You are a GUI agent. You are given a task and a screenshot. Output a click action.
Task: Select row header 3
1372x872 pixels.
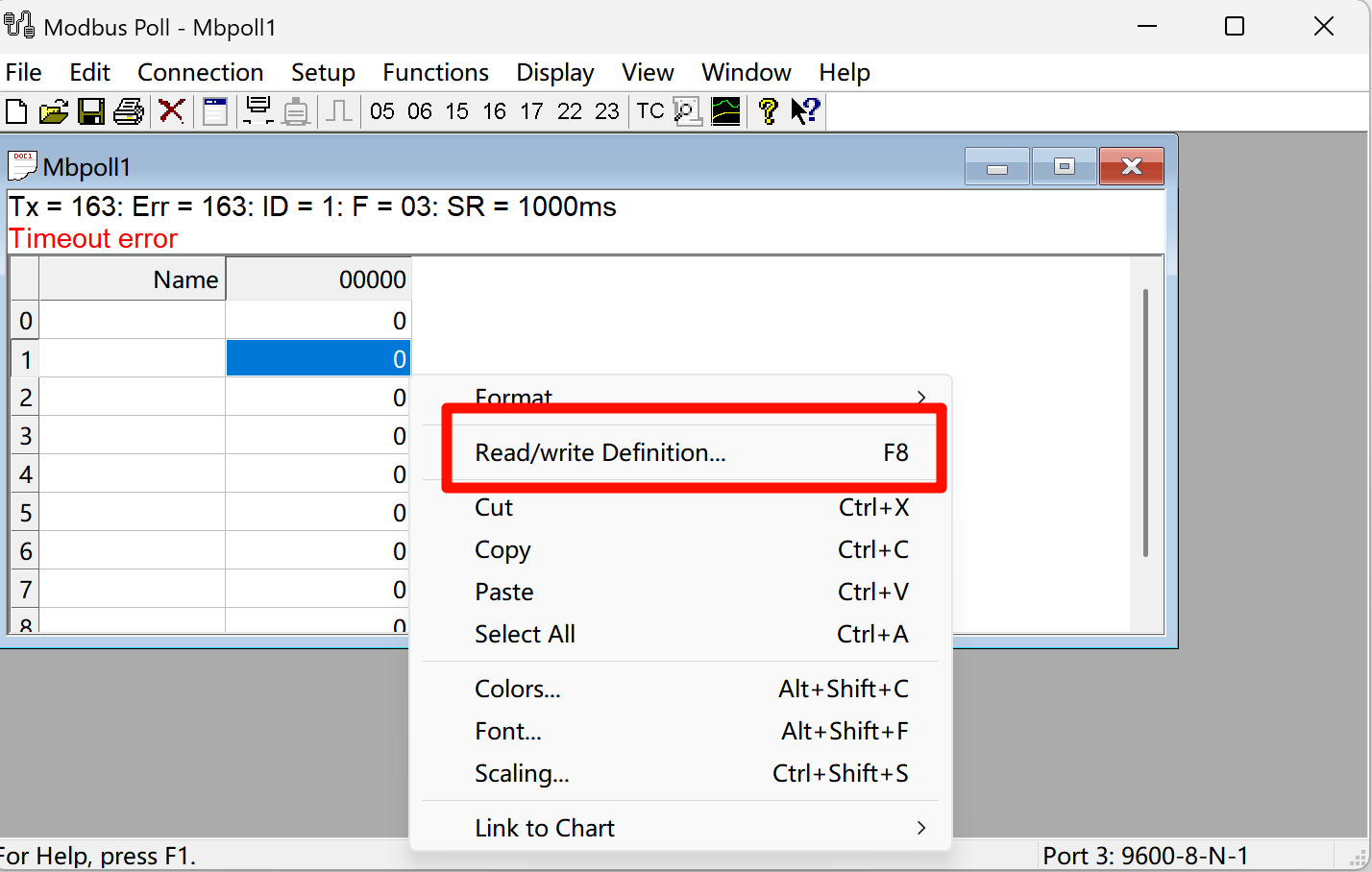[x=25, y=435]
